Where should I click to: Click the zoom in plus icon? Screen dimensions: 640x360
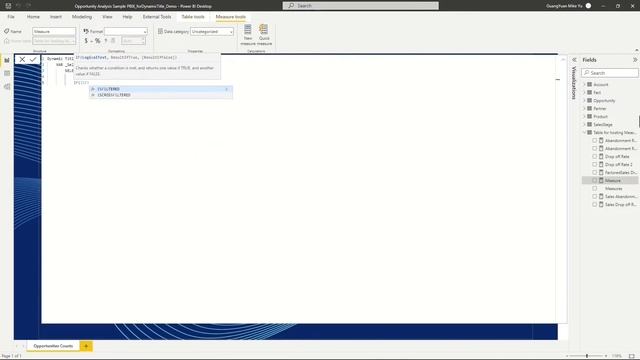[606, 356]
